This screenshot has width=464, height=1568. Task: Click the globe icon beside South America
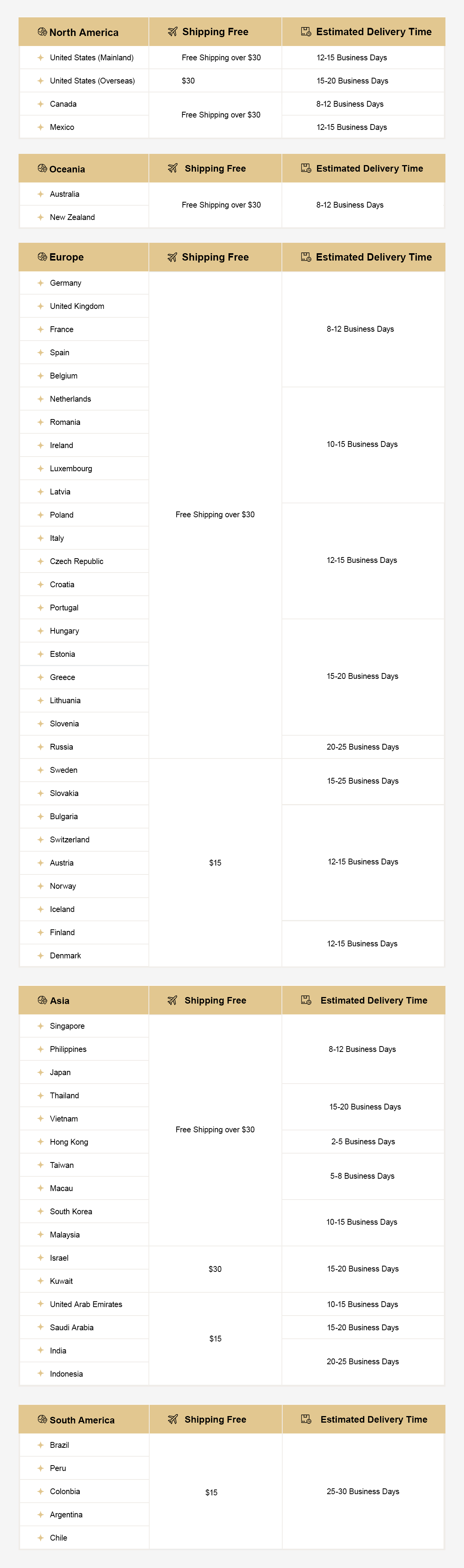(x=42, y=1420)
